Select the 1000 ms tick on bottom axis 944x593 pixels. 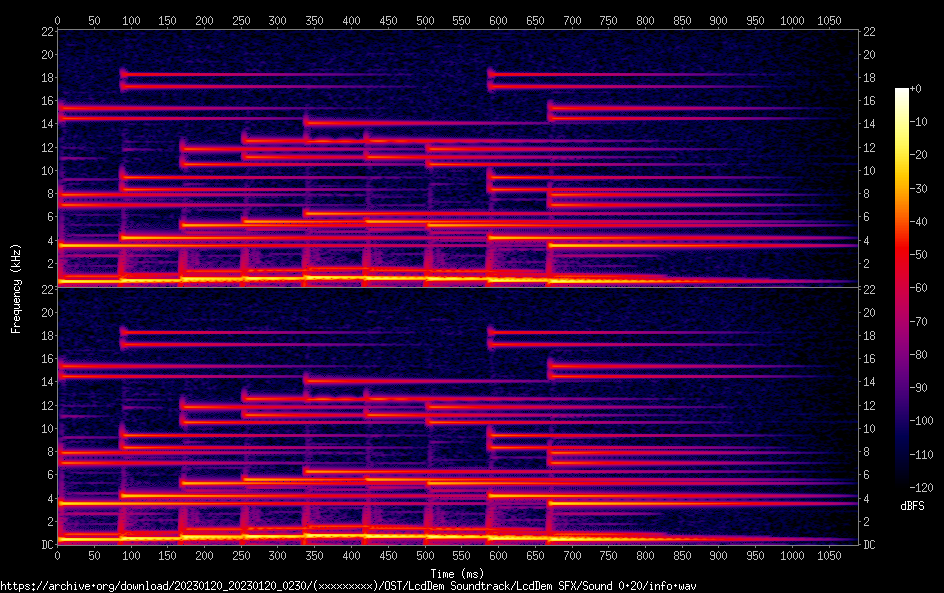pyautogui.click(x=792, y=555)
